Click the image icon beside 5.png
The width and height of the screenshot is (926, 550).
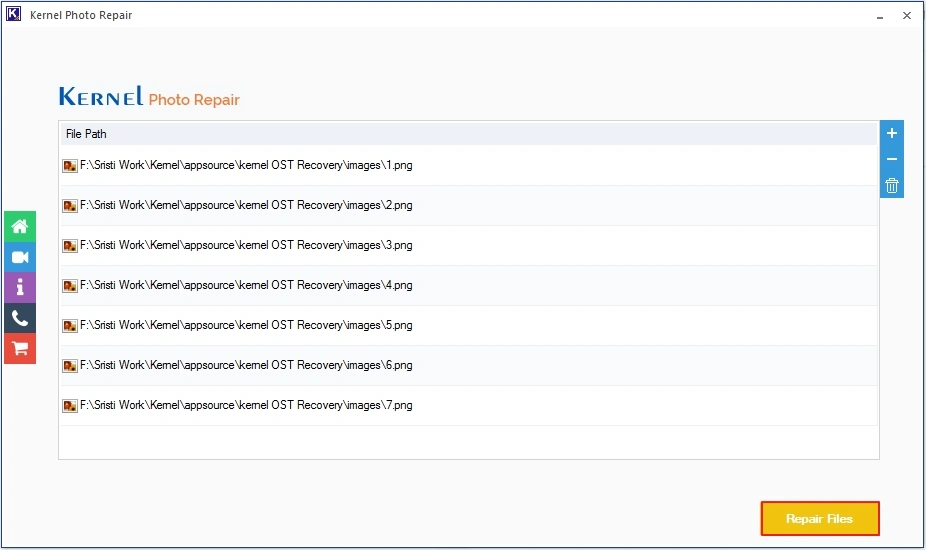(70, 326)
